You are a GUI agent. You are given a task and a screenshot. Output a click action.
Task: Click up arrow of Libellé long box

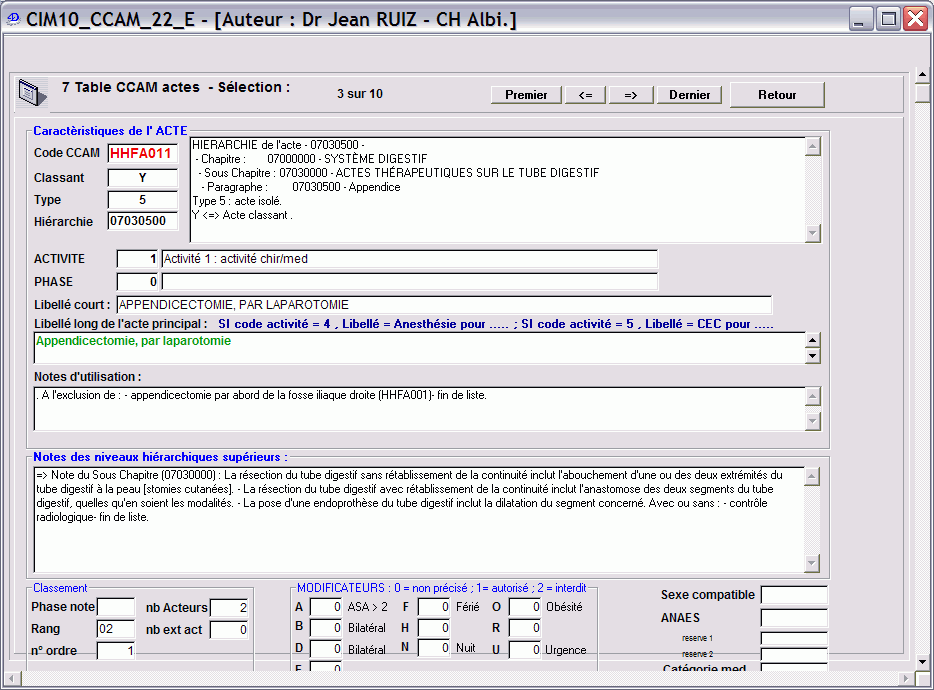[812, 340]
